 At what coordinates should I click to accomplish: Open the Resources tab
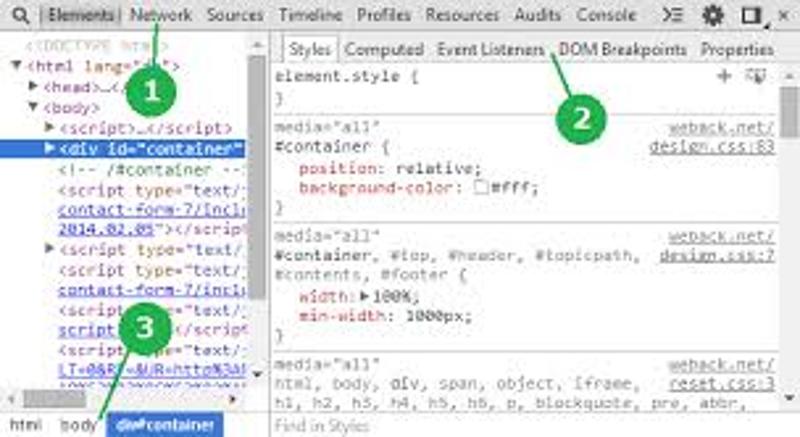coord(462,15)
